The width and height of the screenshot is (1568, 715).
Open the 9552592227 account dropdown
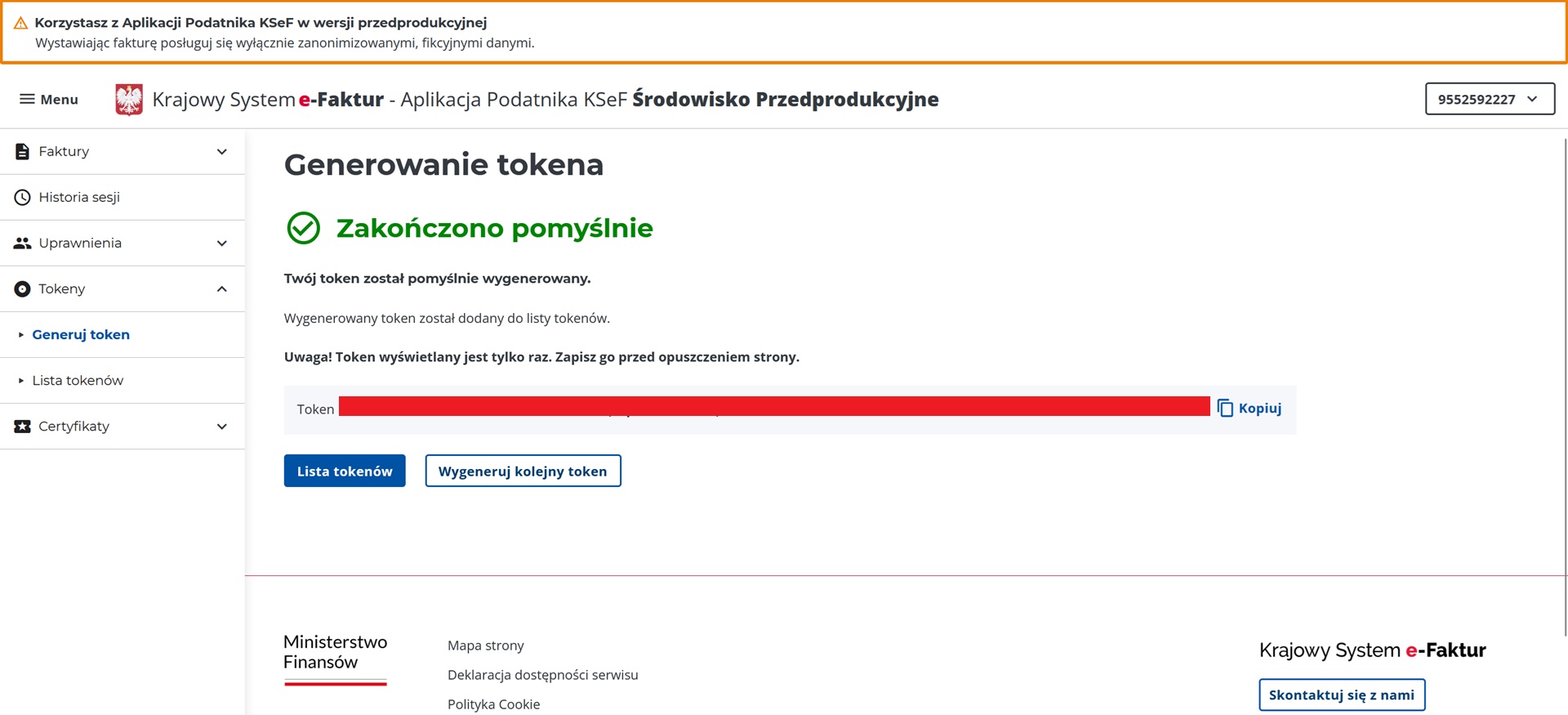pyautogui.click(x=1489, y=99)
